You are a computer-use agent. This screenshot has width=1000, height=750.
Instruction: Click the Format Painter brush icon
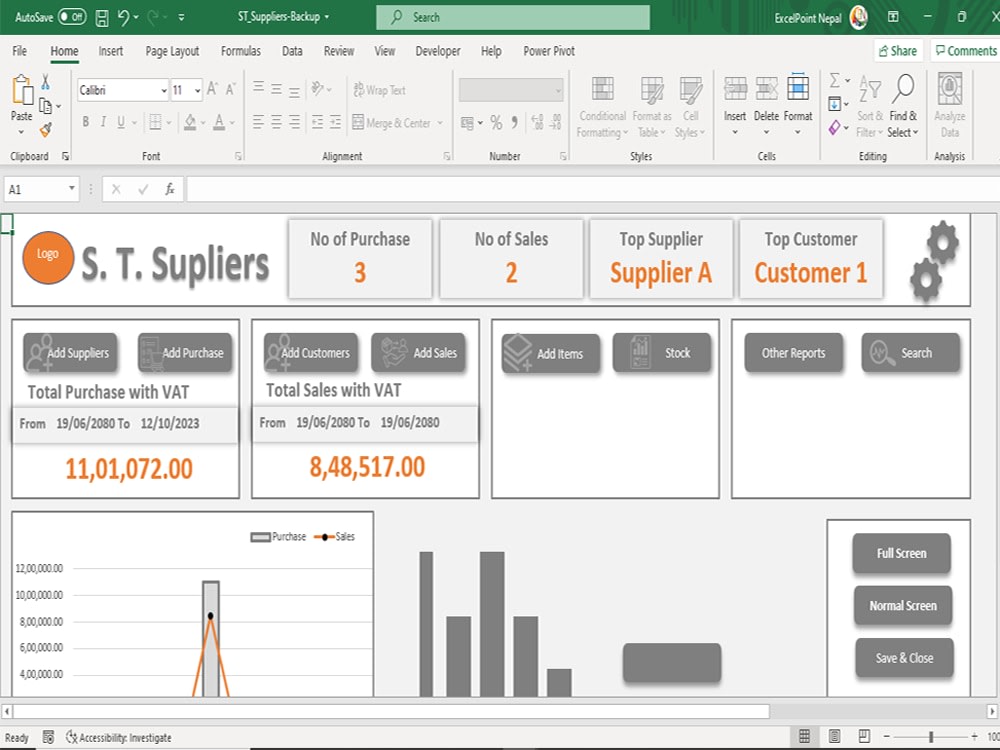click(45, 130)
